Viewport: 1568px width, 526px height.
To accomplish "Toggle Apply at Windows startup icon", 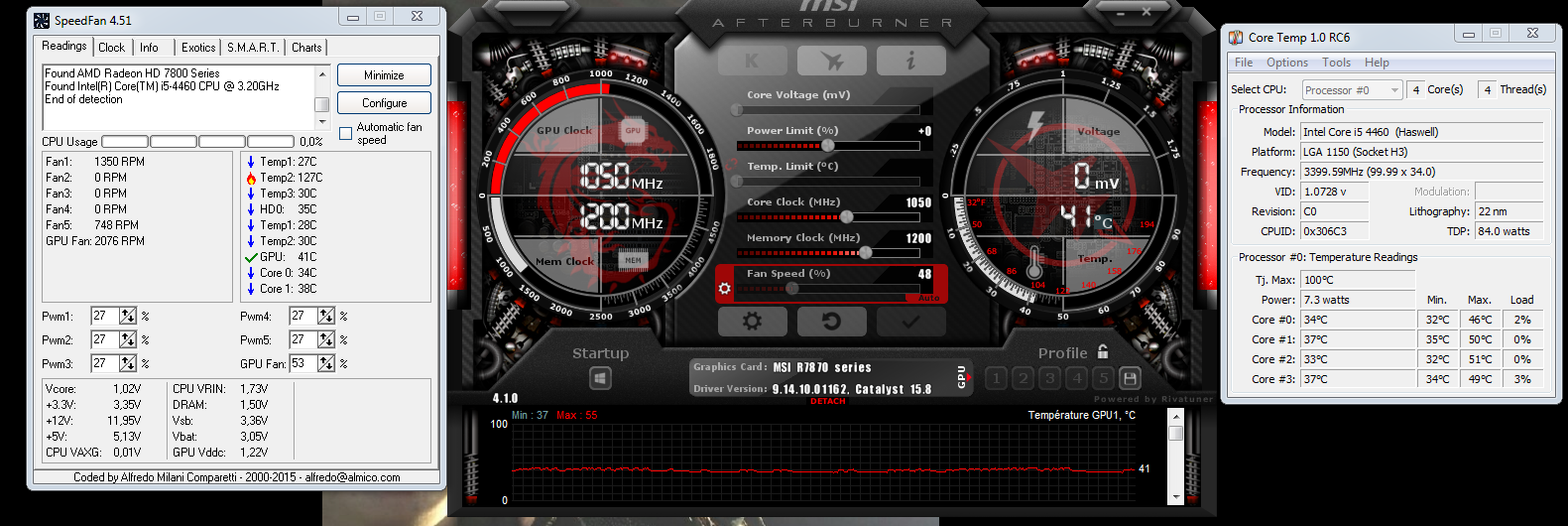I will pos(600,378).
